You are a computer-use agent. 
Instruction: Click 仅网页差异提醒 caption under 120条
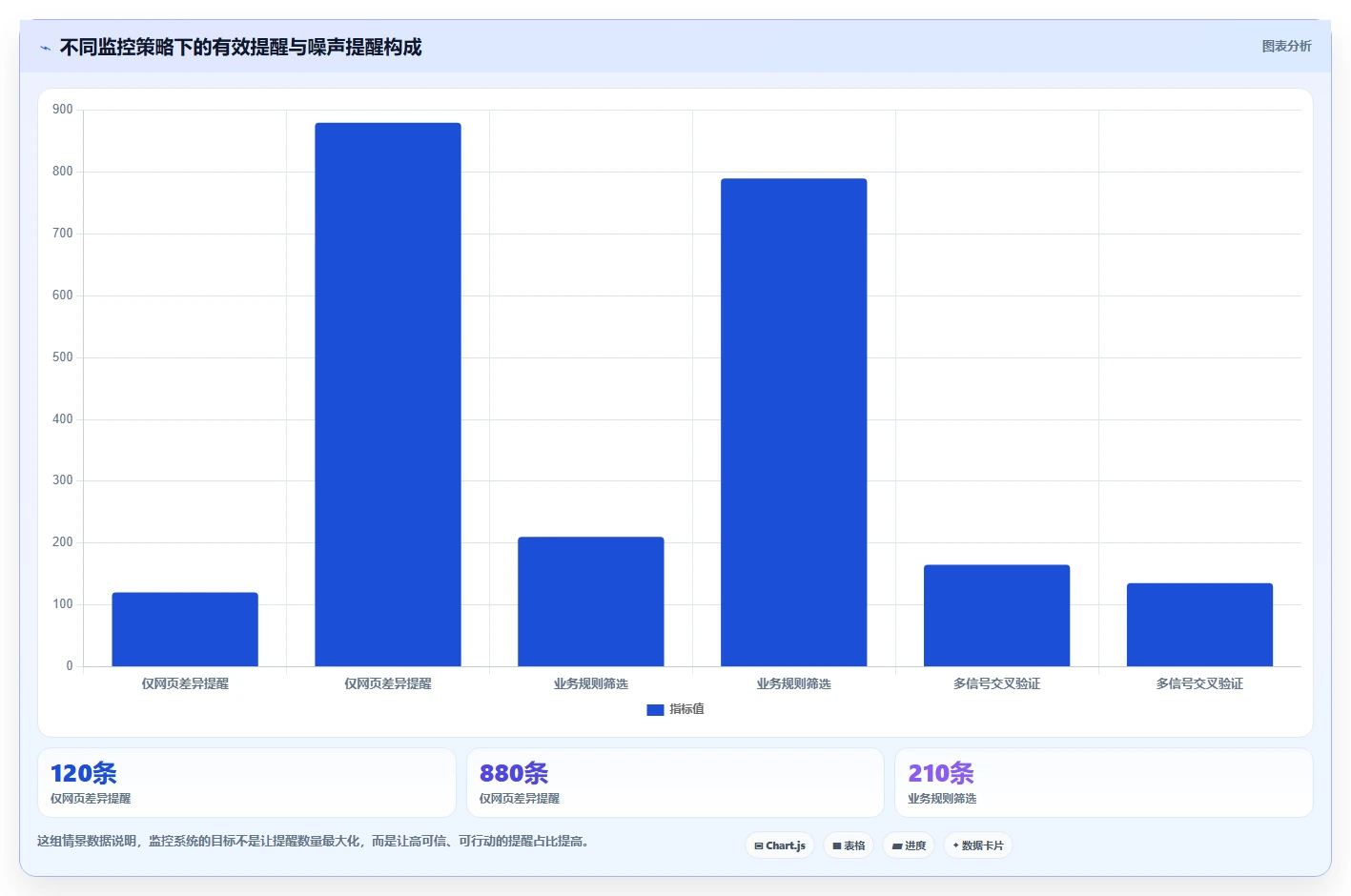click(x=91, y=799)
